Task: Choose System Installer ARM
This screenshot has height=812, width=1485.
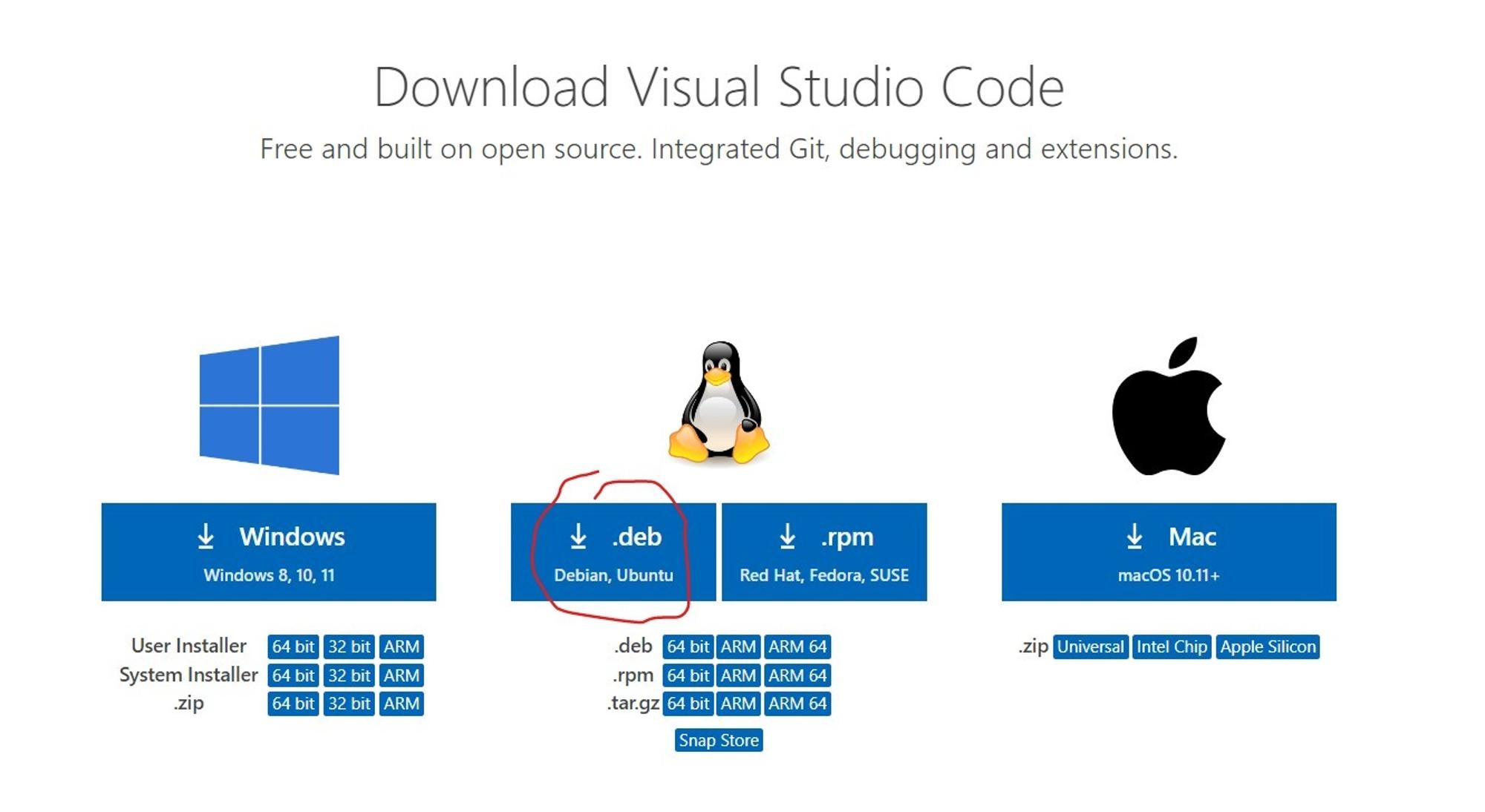Action: [402, 675]
